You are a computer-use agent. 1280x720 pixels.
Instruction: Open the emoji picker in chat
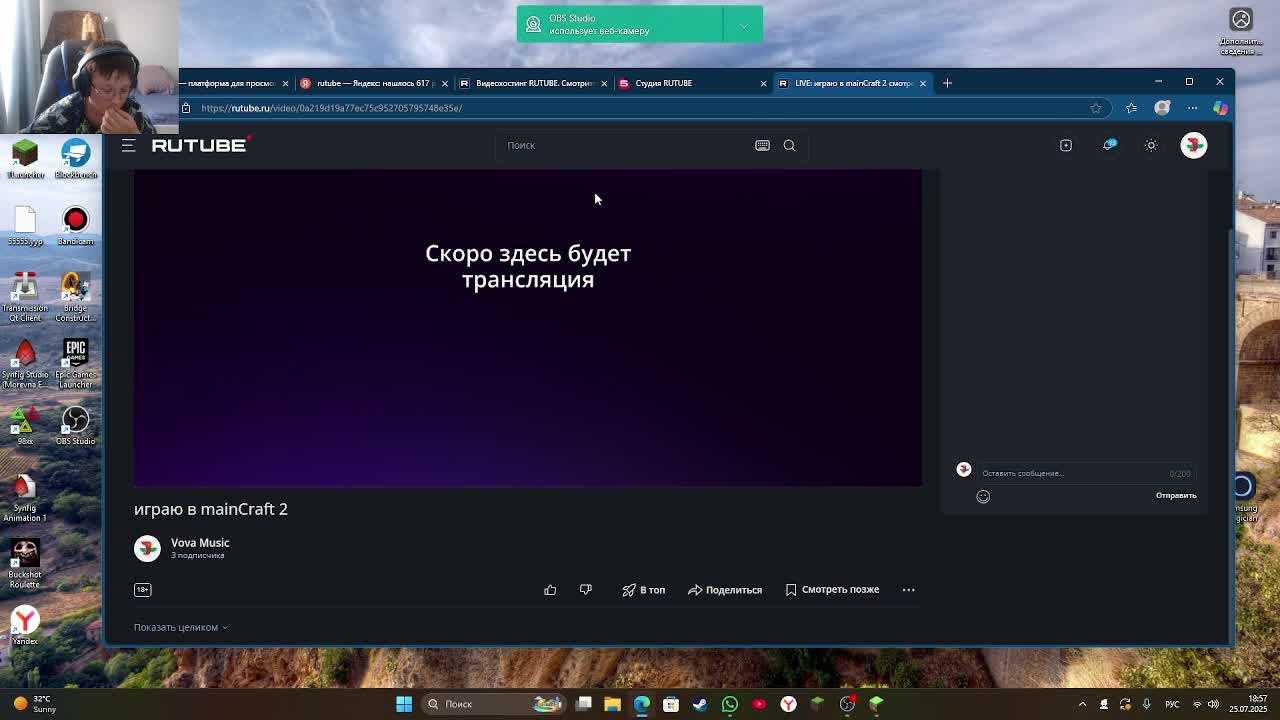(983, 496)
